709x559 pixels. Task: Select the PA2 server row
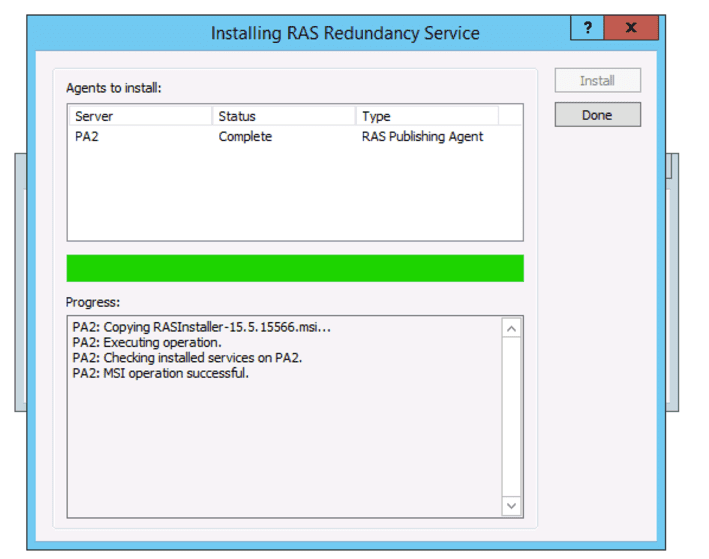coord(295,137)
